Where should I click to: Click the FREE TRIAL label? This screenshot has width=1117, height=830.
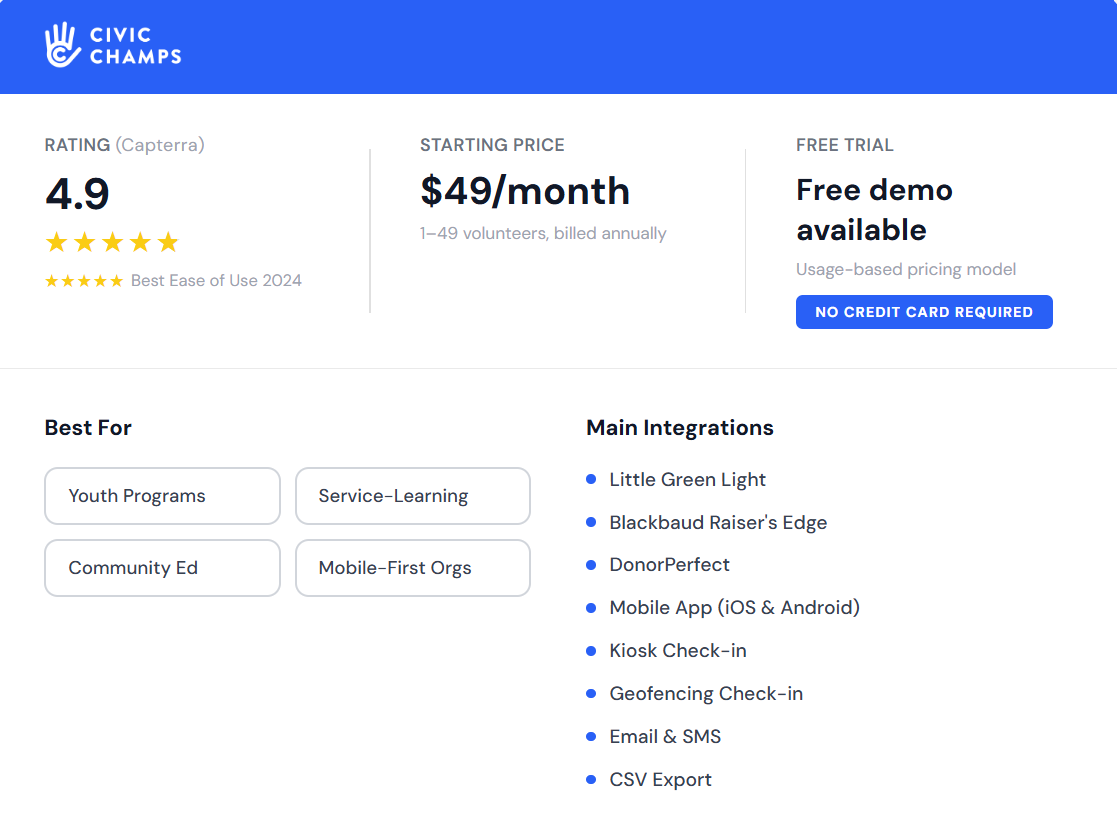[844, 145]
